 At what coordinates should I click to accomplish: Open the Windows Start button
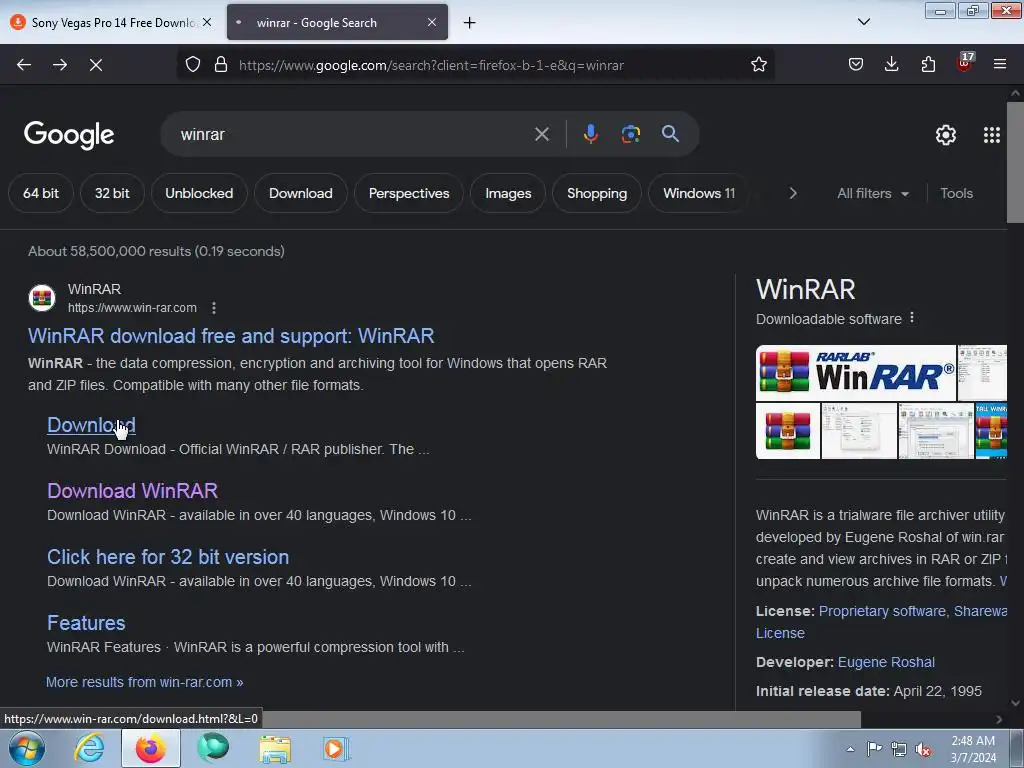click(x=25, y=748)
